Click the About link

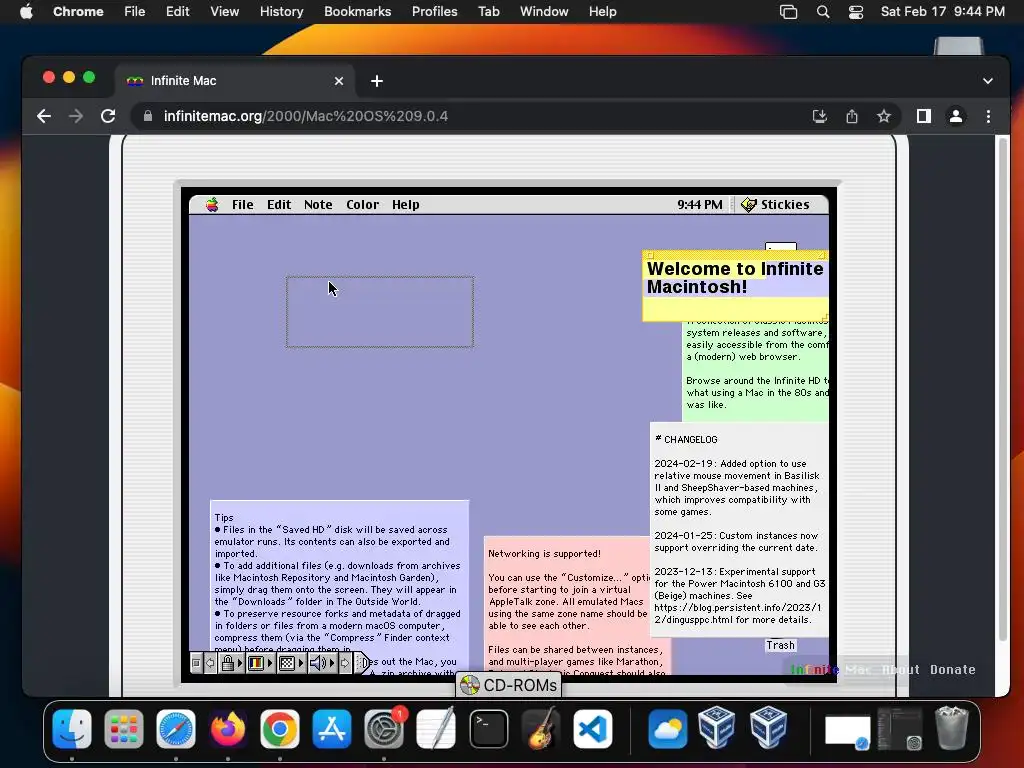click(x=901, y=669)
